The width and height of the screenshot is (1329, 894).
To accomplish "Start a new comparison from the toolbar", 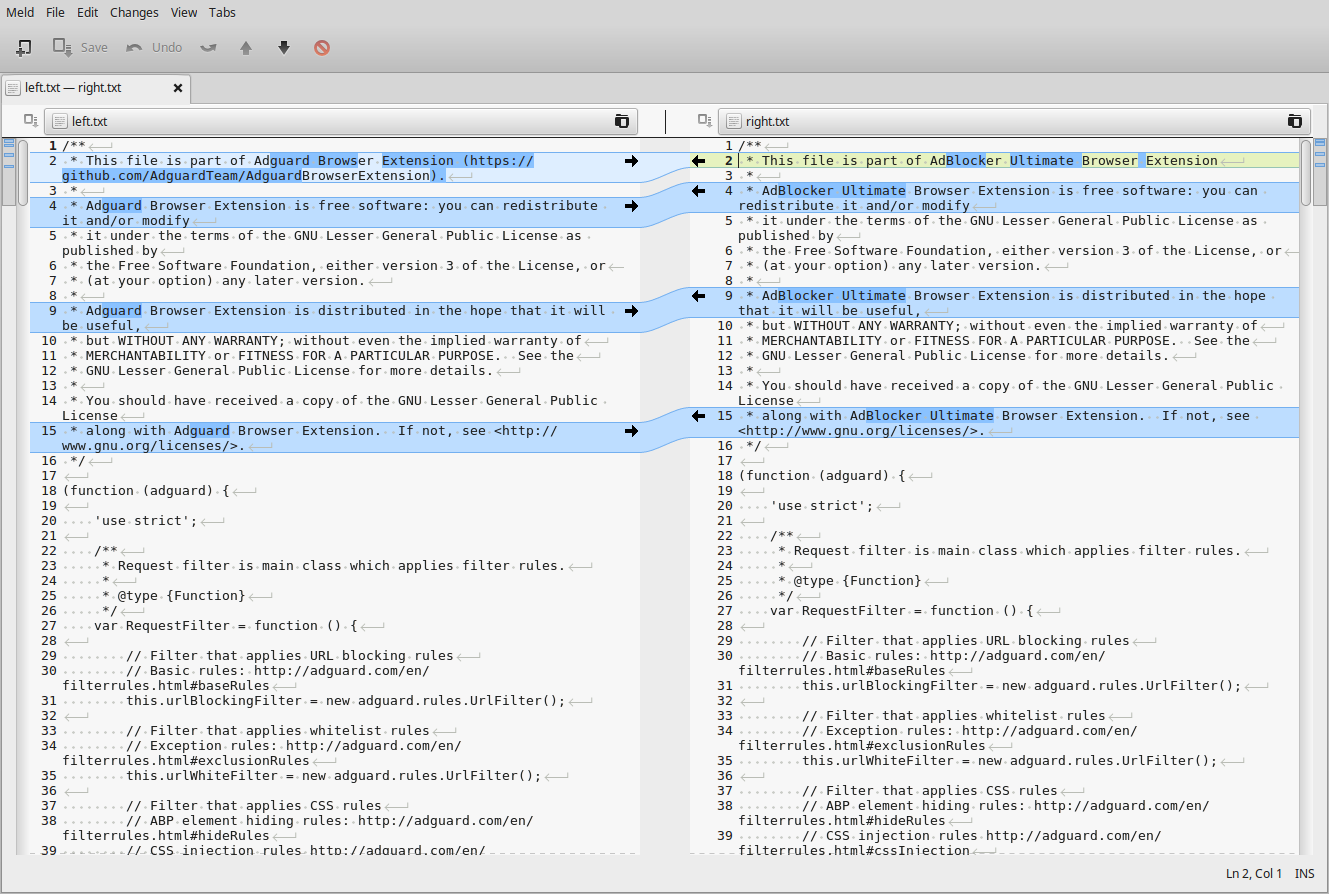I will 24,47.
